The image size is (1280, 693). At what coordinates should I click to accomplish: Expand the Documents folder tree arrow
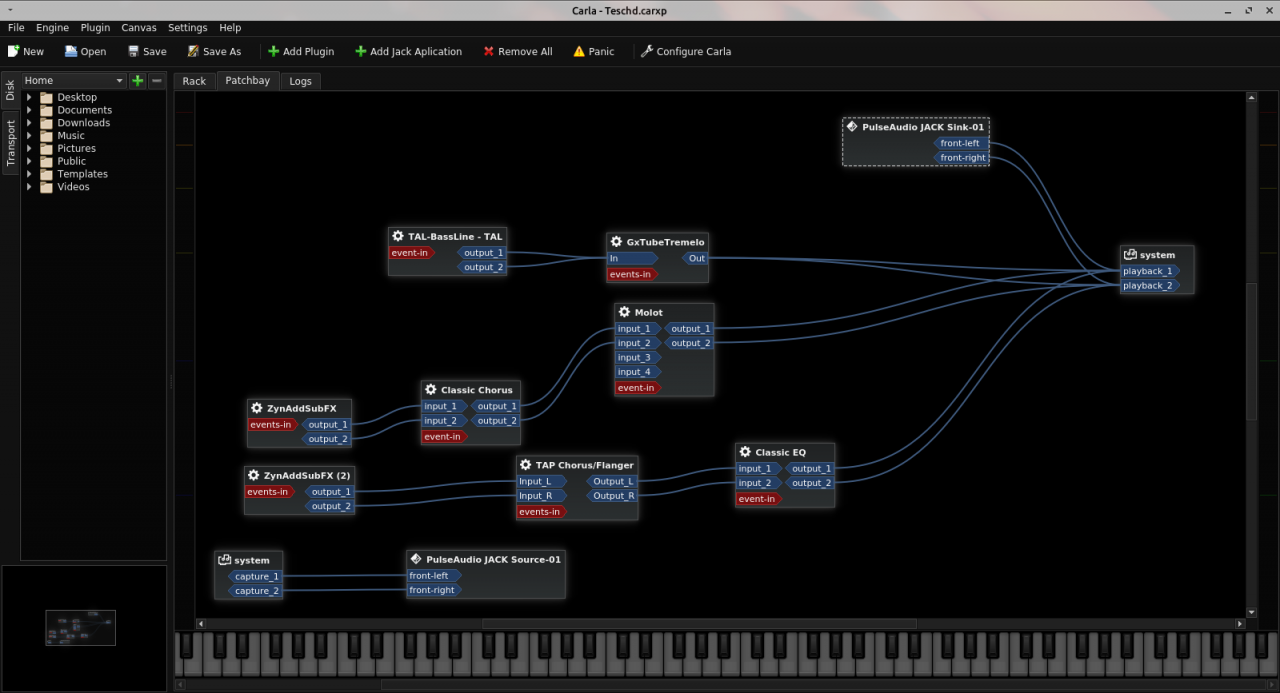point(29,110)
